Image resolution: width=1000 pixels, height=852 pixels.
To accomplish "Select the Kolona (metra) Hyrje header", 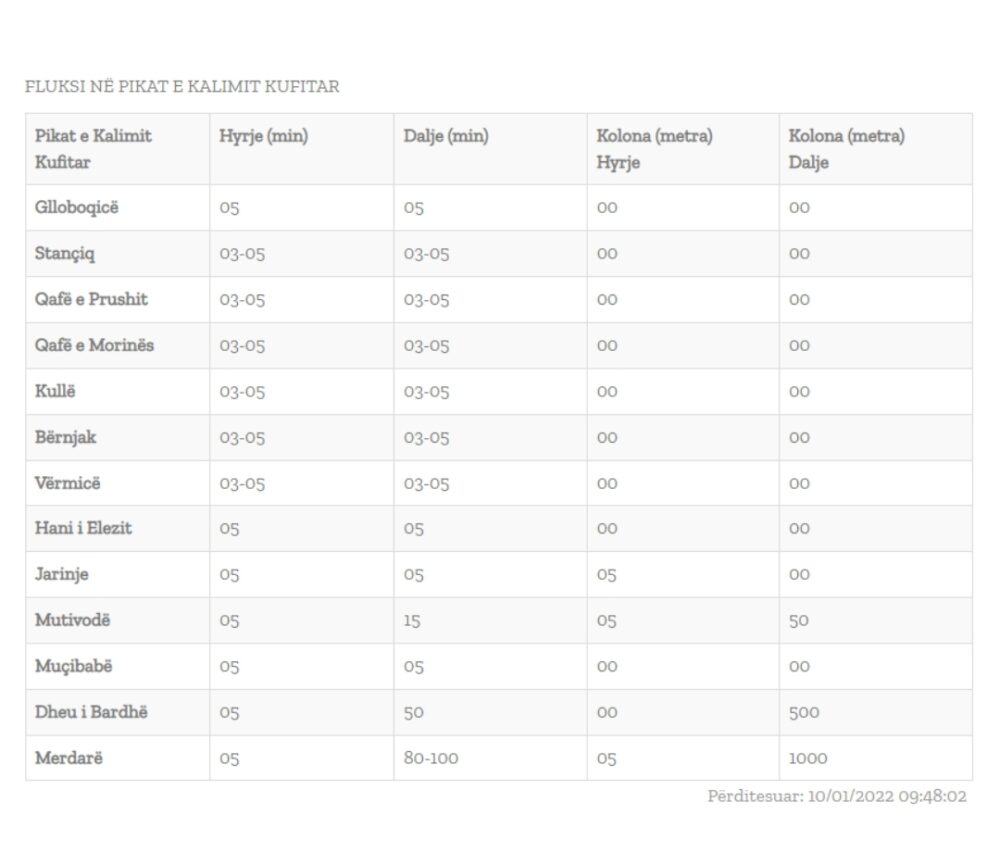I will tap(654, 149).
